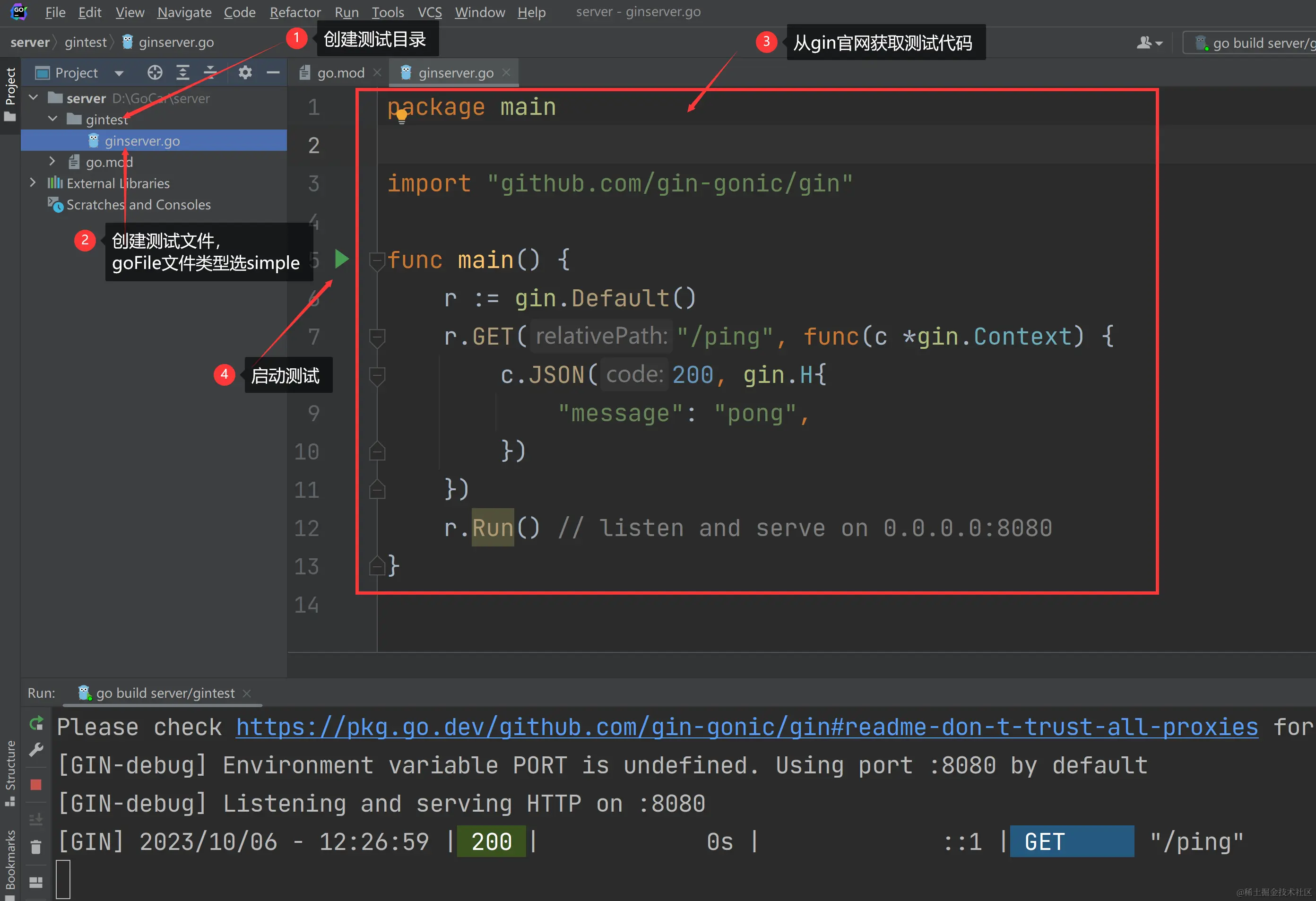1316x901 pixels.
Task: Click the Expand All icon in Project toolbar
Action: 182,72
